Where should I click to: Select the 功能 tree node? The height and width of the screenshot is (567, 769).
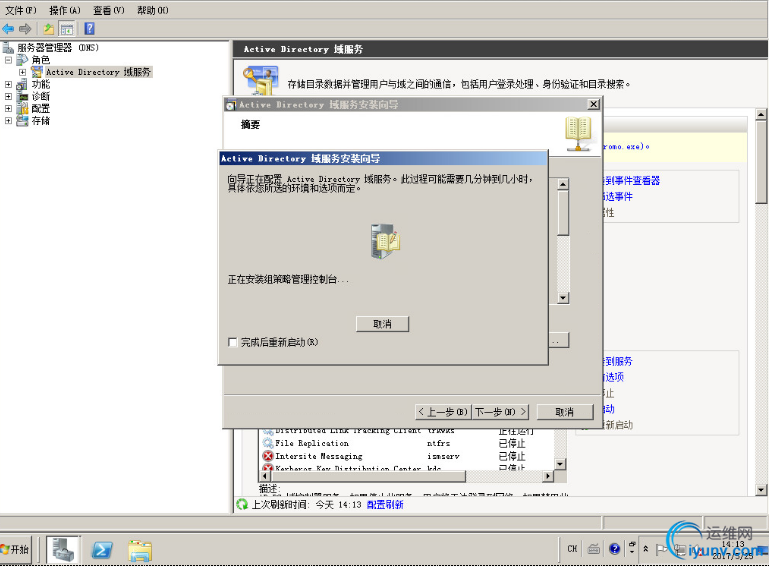coord(41,84)
